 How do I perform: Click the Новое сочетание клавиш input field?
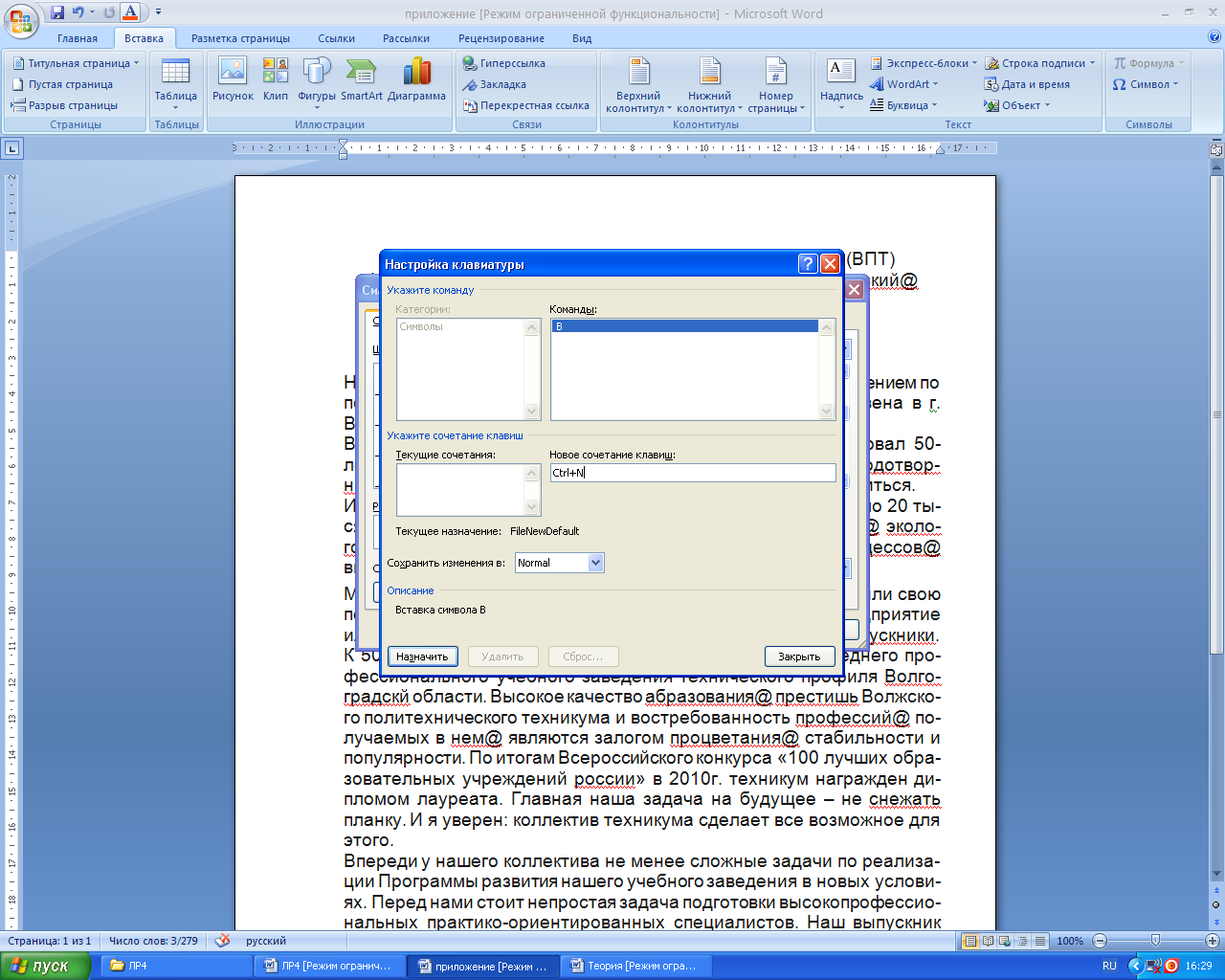click(693, 473)
